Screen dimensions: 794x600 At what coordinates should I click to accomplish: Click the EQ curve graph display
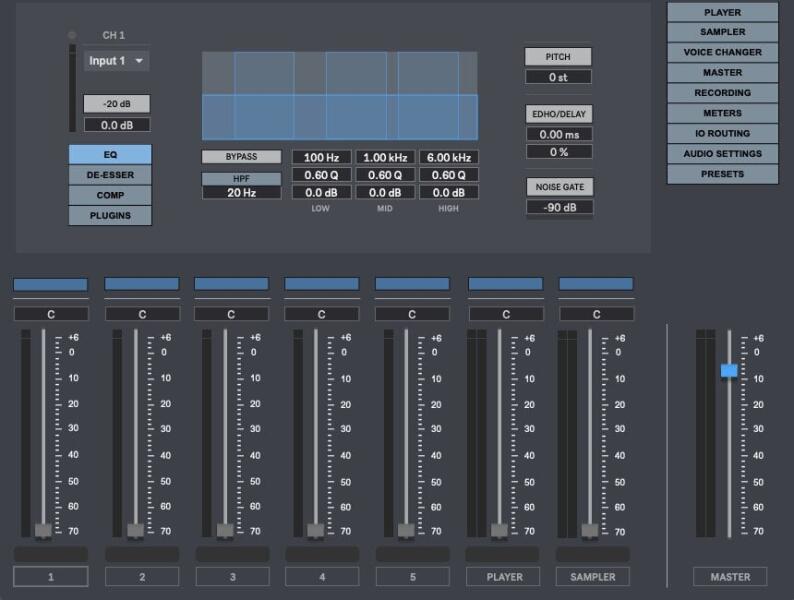click(340, 96)
